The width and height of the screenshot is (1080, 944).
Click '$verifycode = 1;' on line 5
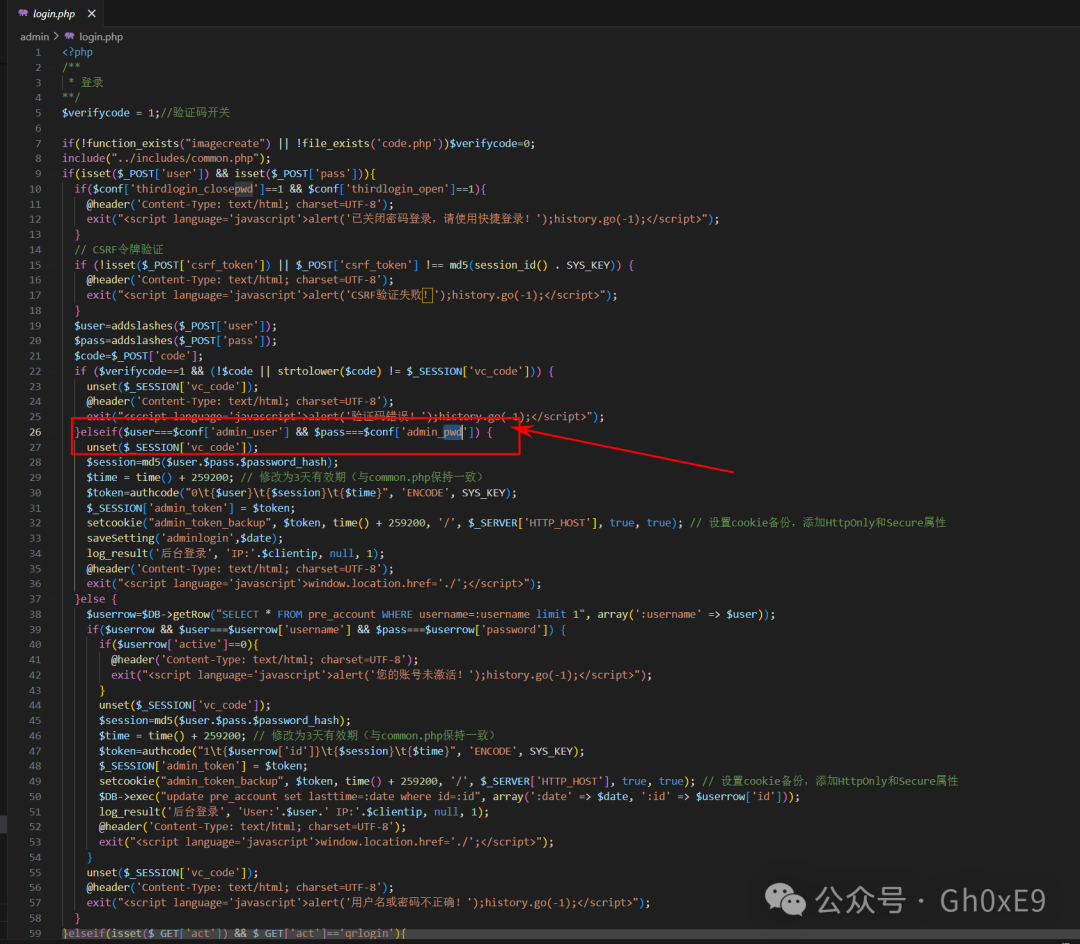[111, 113]
